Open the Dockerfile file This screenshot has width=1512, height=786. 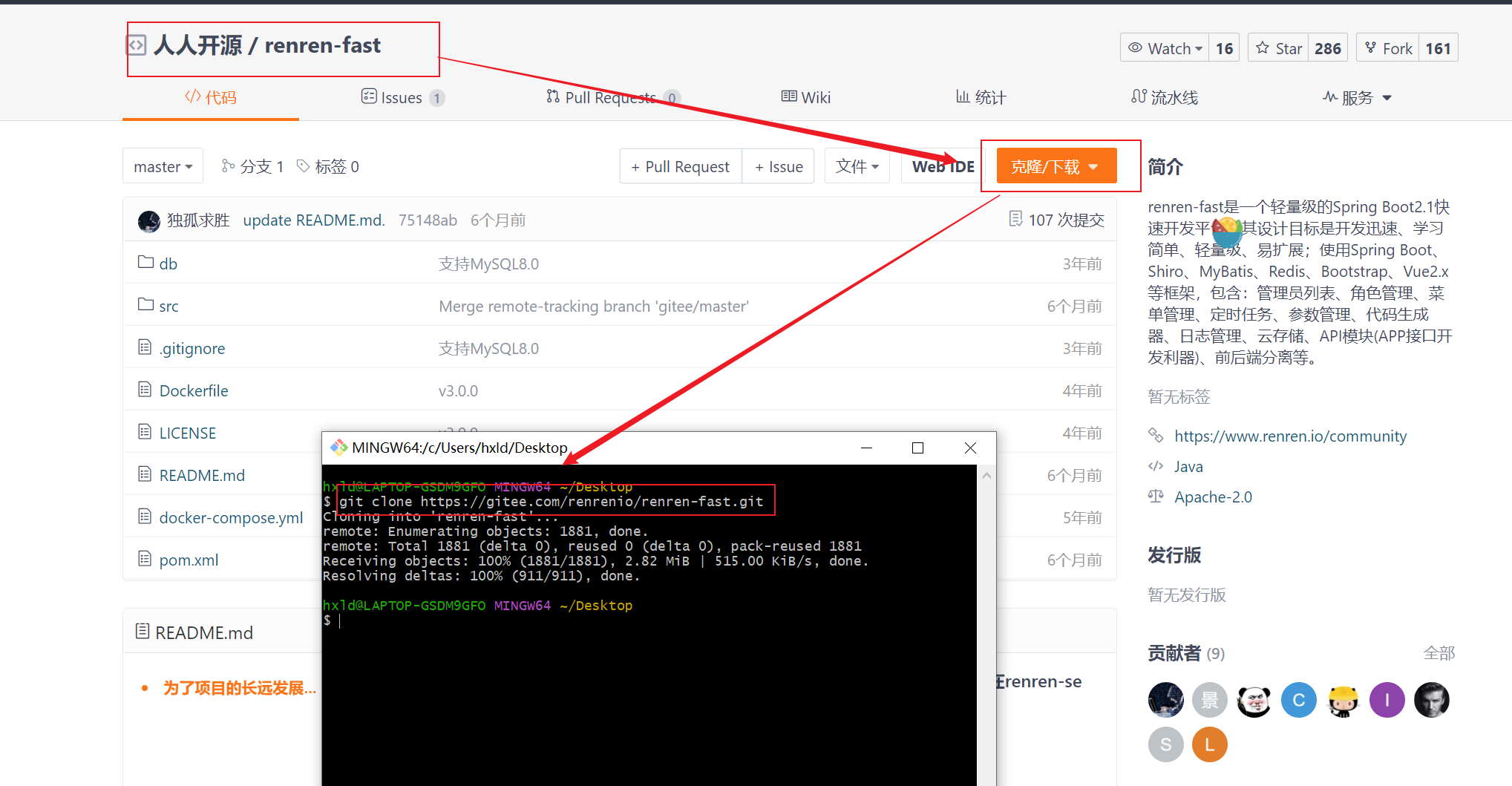pyautogui.click(x=194, y=390)
